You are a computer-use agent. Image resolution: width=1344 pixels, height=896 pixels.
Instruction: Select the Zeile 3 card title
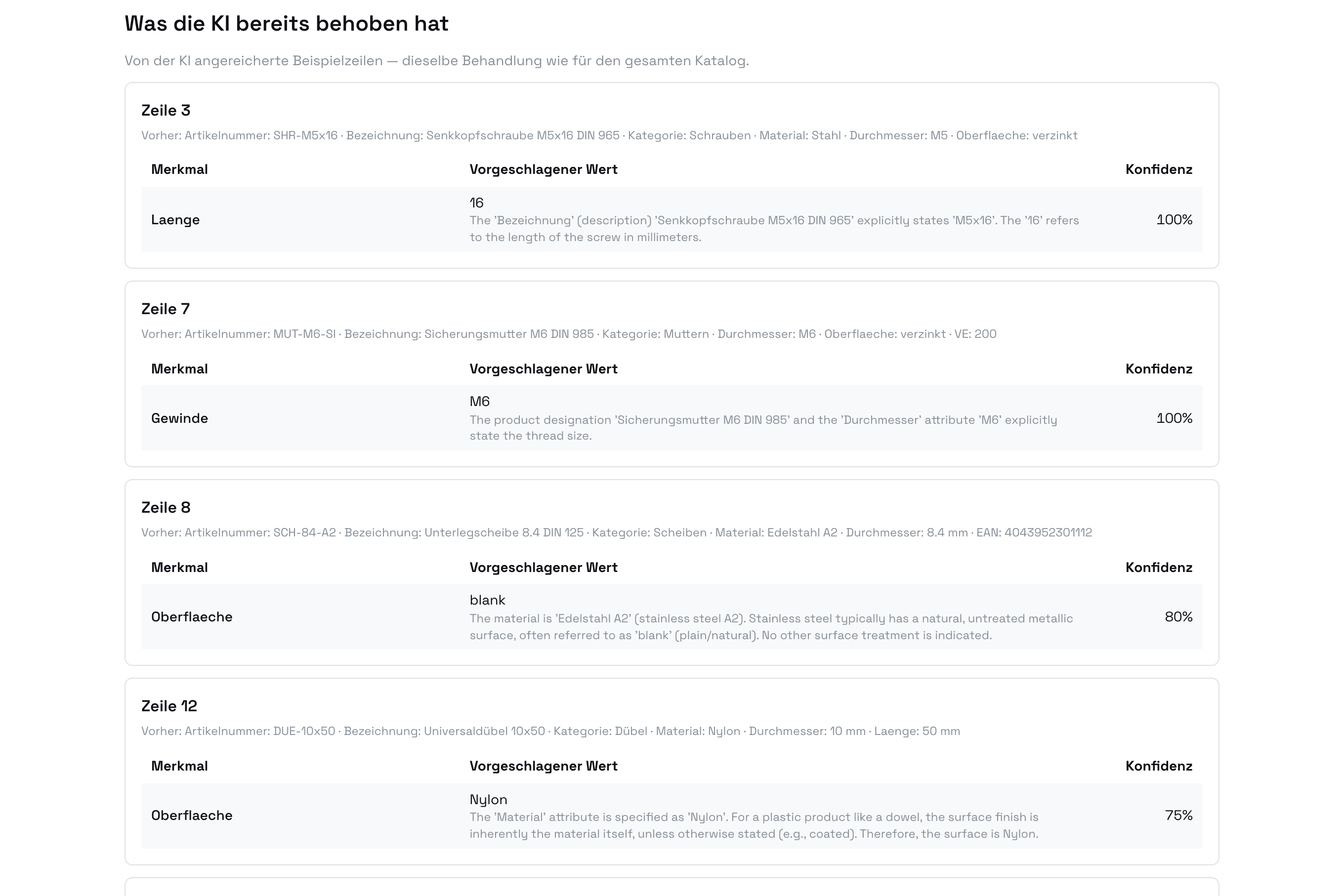point(166,110)
